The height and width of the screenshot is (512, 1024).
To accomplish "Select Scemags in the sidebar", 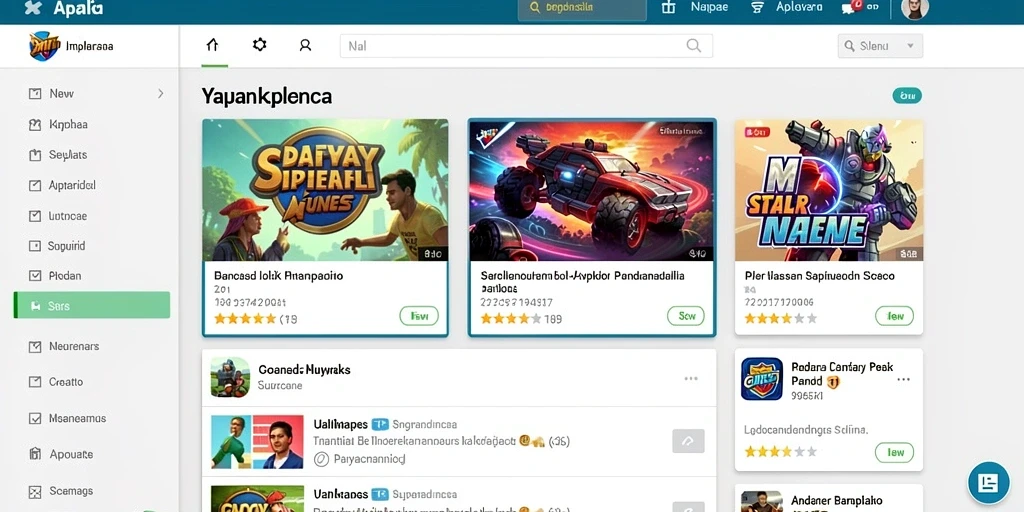I will (x=71, y=490).
